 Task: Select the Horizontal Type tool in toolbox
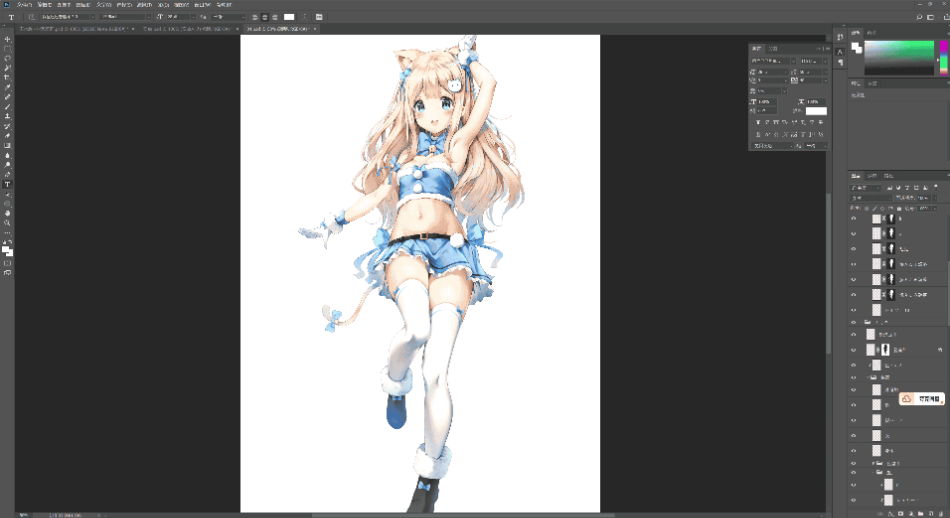pyautogui.click(x=7, y=184)
